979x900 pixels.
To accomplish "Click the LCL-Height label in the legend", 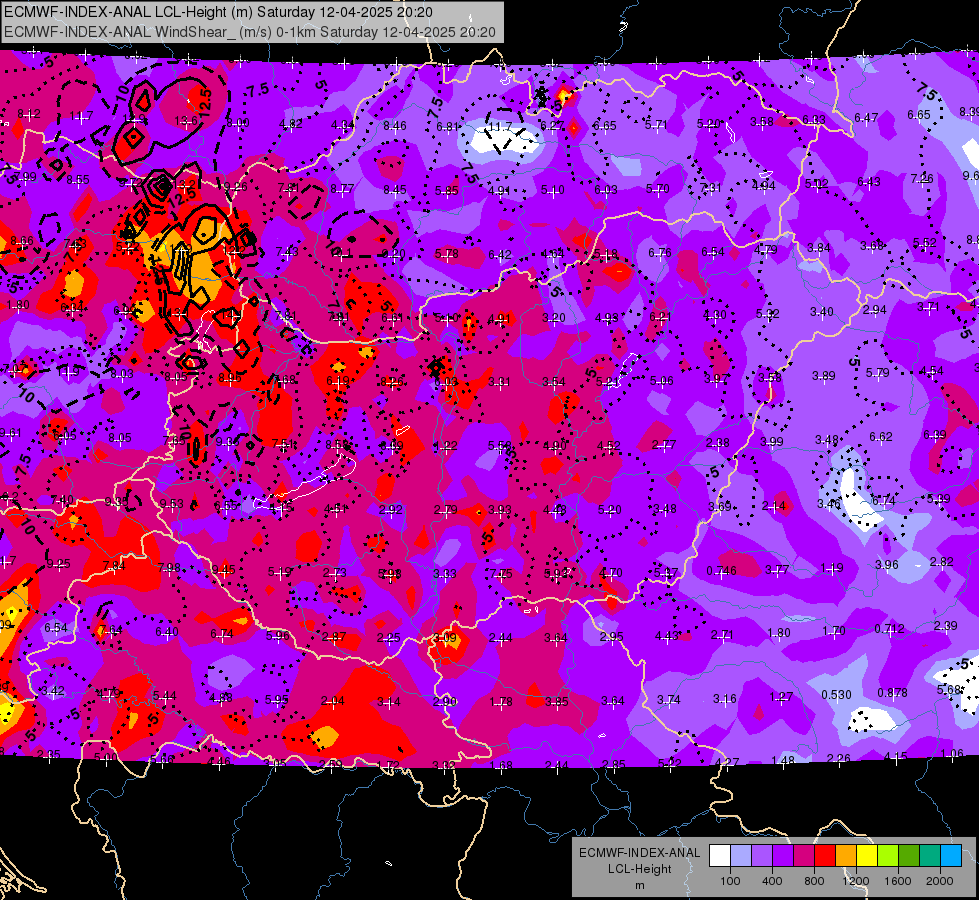I will 639,869.
